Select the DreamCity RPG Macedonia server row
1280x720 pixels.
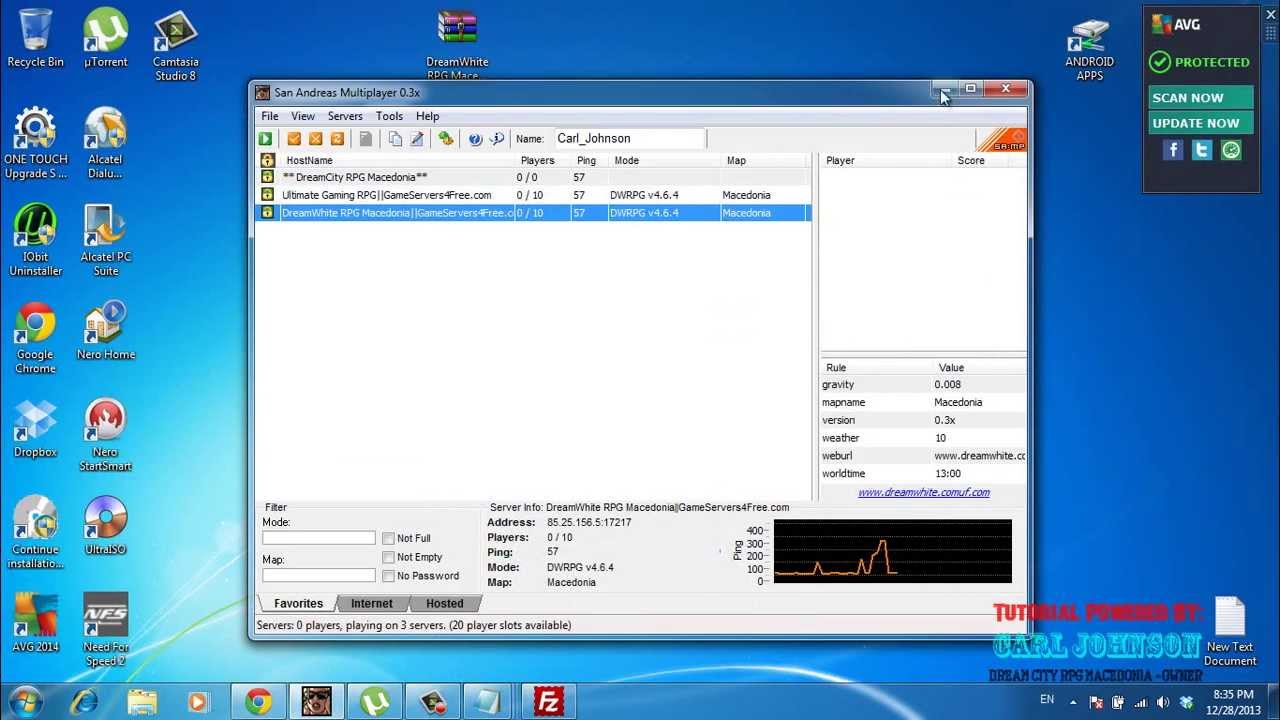533,177
